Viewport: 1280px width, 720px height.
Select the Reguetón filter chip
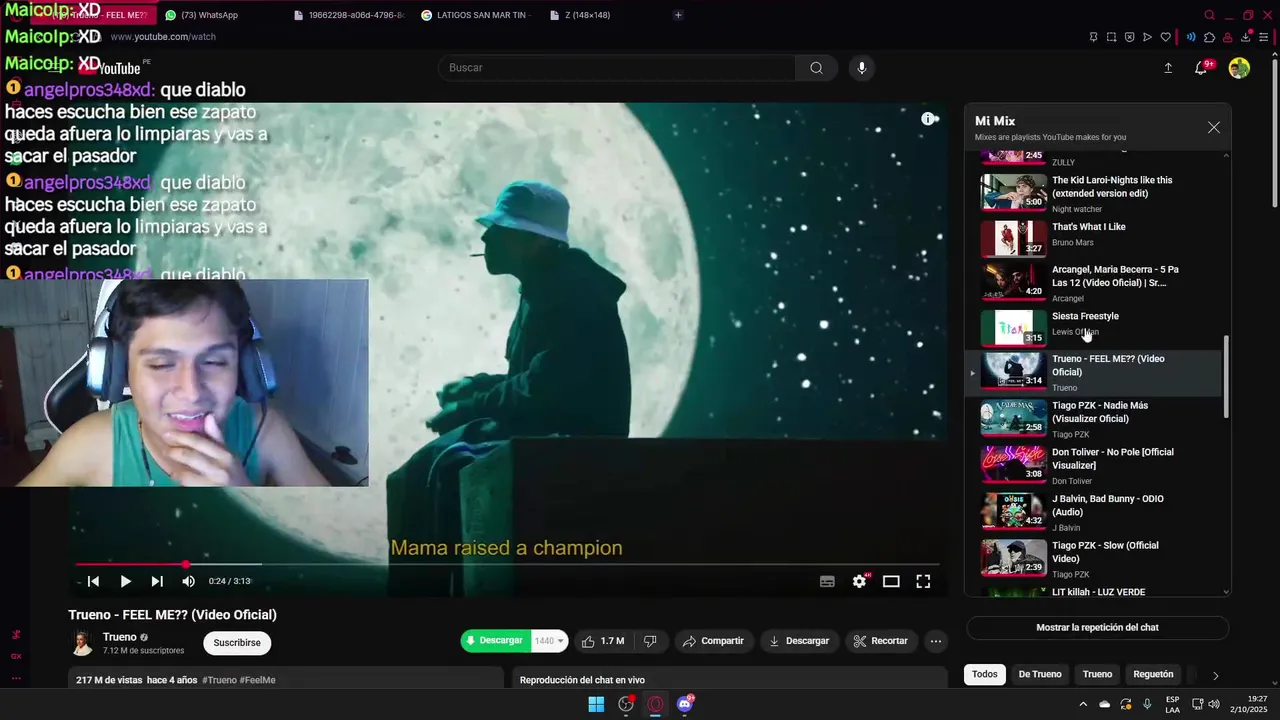(1153, 674)
